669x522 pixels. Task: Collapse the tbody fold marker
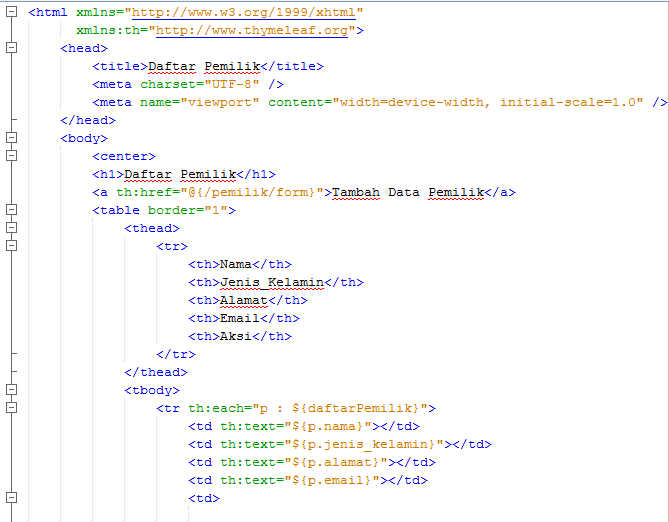(12, 390)
